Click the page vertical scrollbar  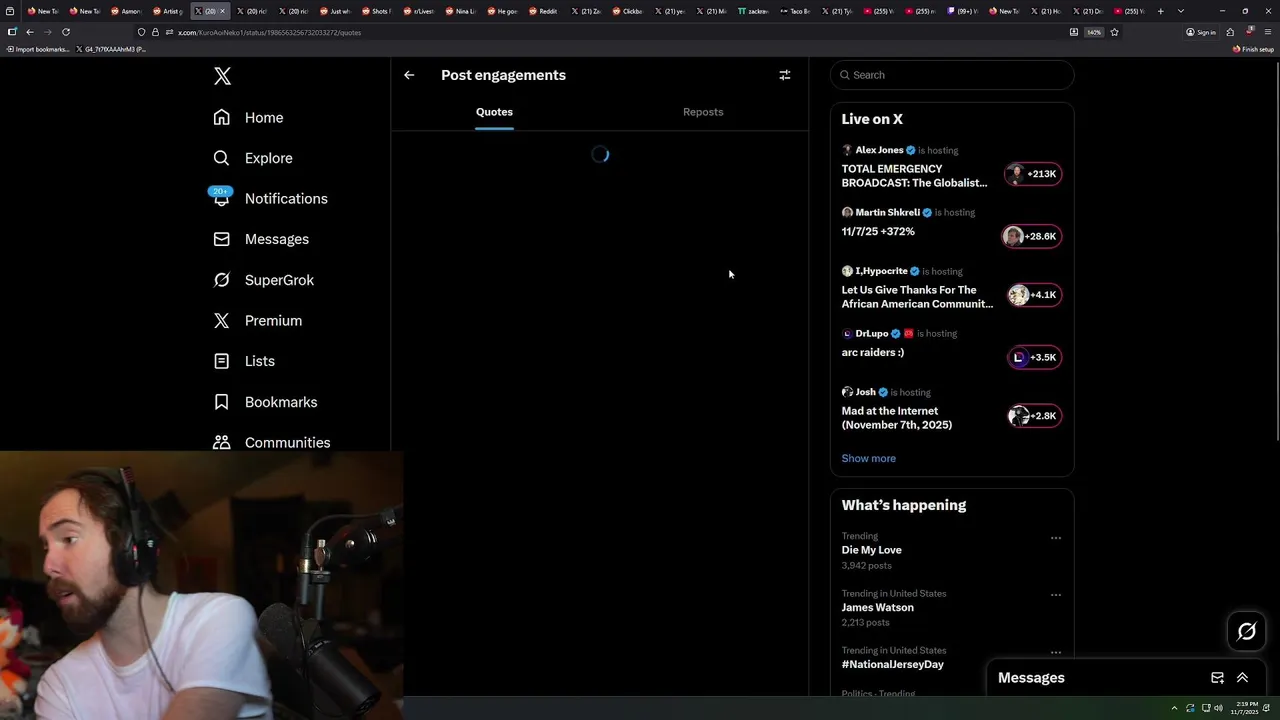pyautogui.click(x=1275, y=250)
